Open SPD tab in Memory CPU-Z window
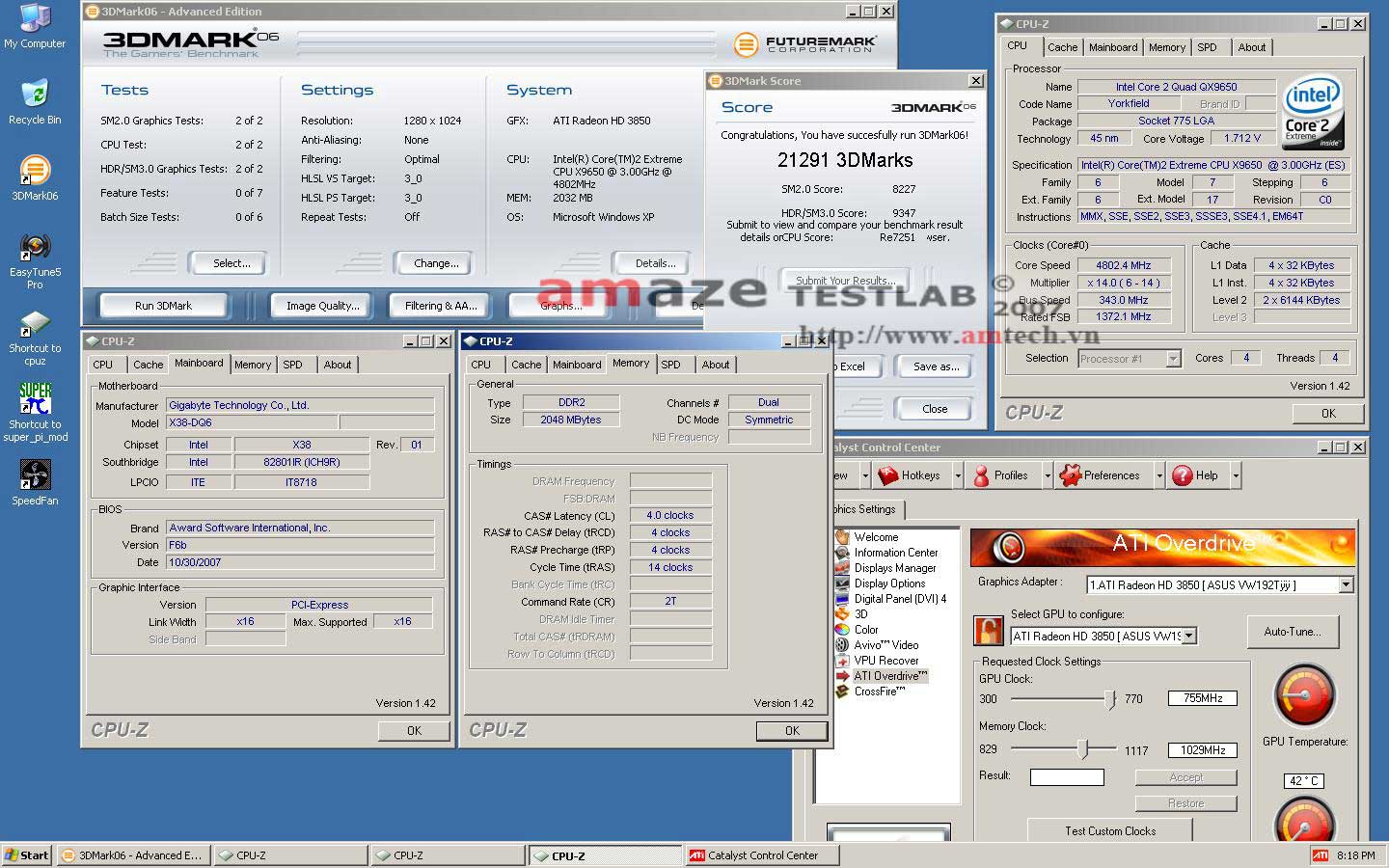Viewport: 1389px width, 868px height. tap(670, 365)
